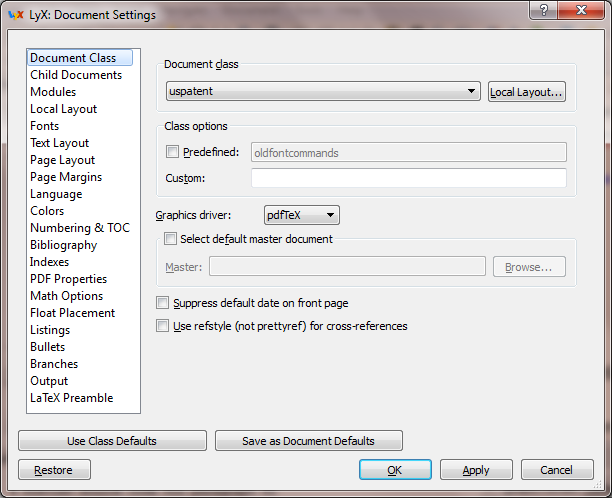Select the Colors settings section
The height and width of the screenshot is (498, 612).
47,211
